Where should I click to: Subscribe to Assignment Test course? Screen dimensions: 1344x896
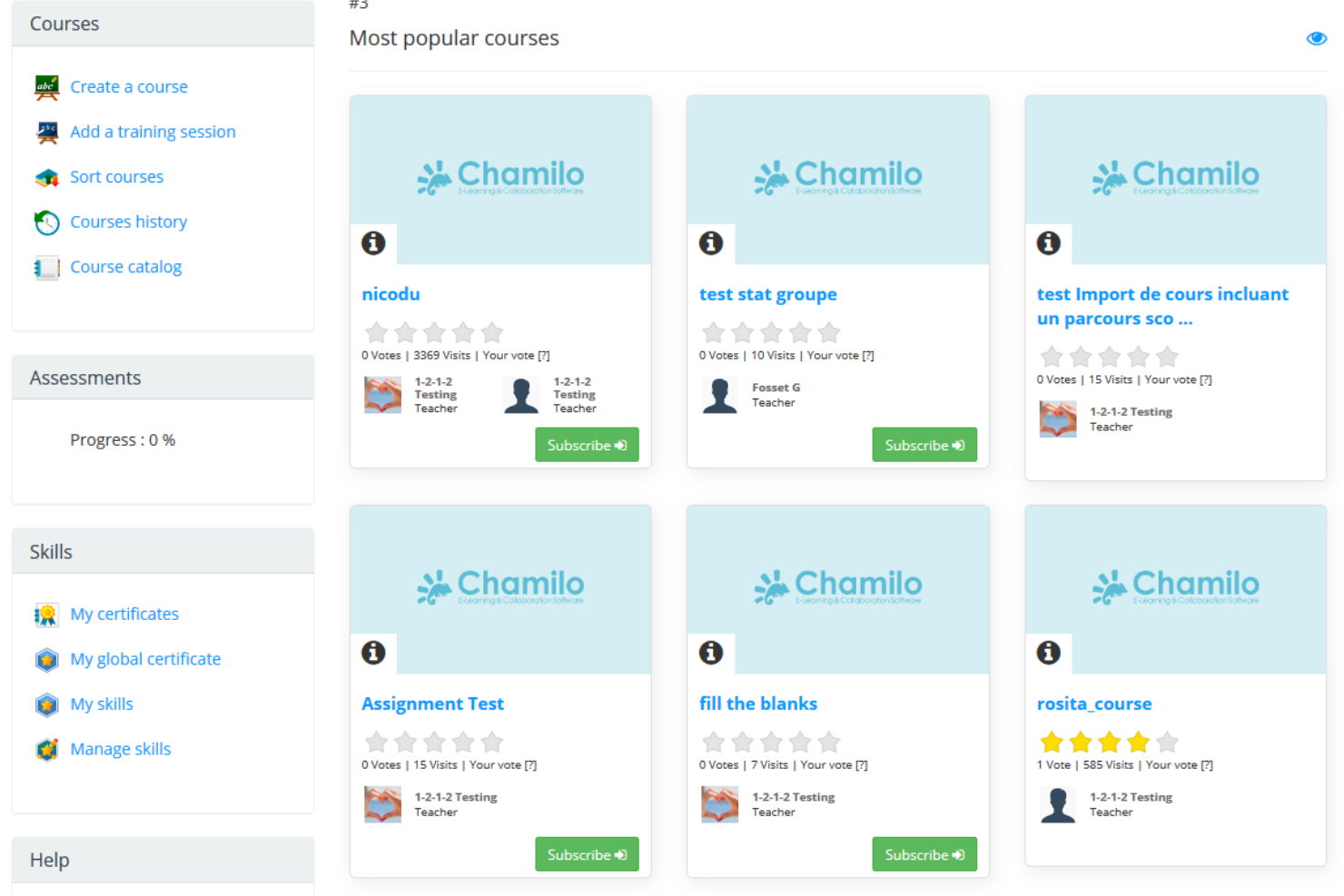tap(587, 854)
